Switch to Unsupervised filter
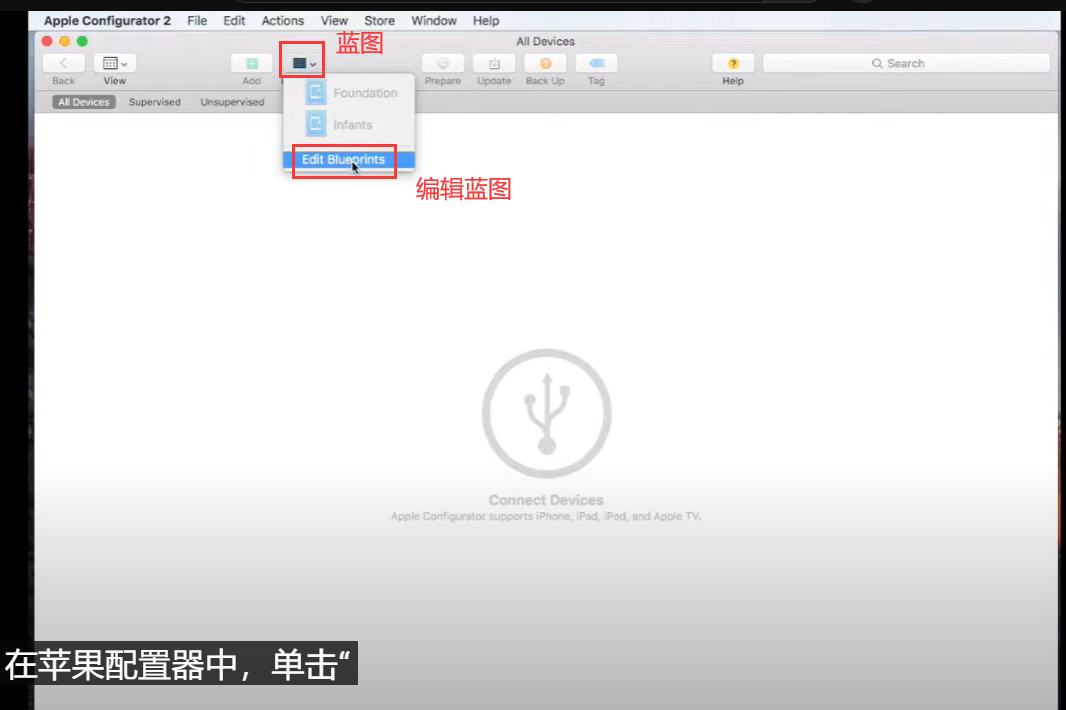The image size is (1066, 710). [233, 102]
